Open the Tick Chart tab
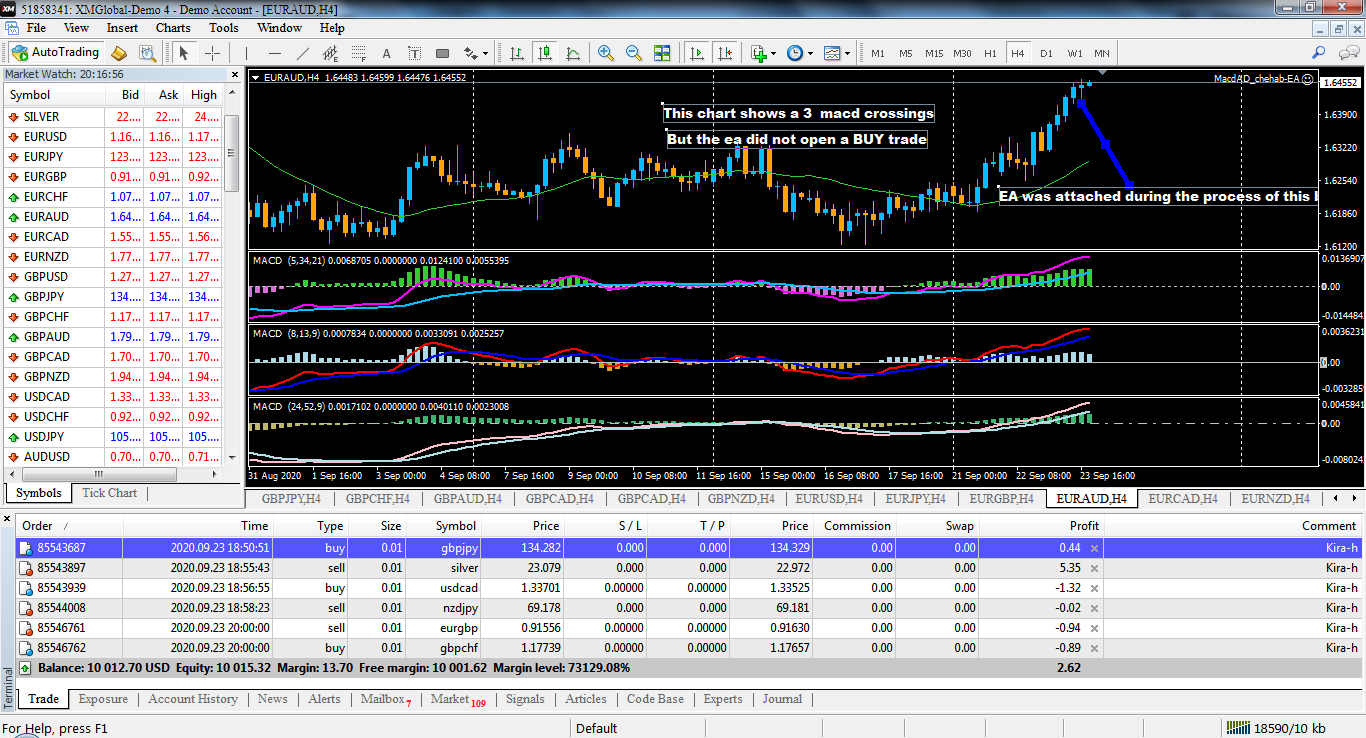The height and width of the screenshot is (738, 1366). (109, 493)
